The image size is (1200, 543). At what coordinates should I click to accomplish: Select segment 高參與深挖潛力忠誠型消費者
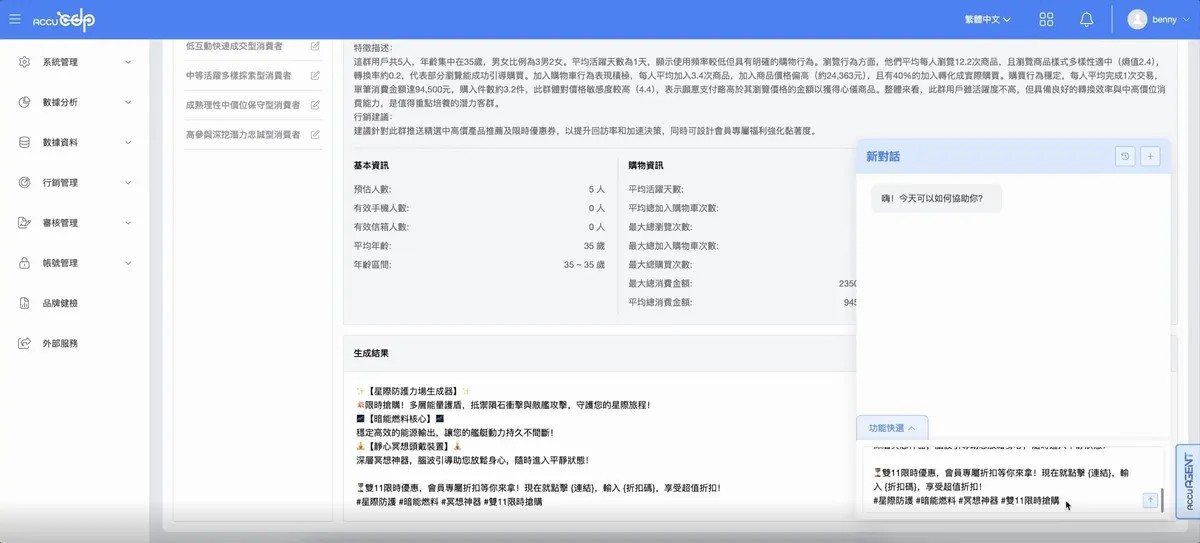(243, 134)
